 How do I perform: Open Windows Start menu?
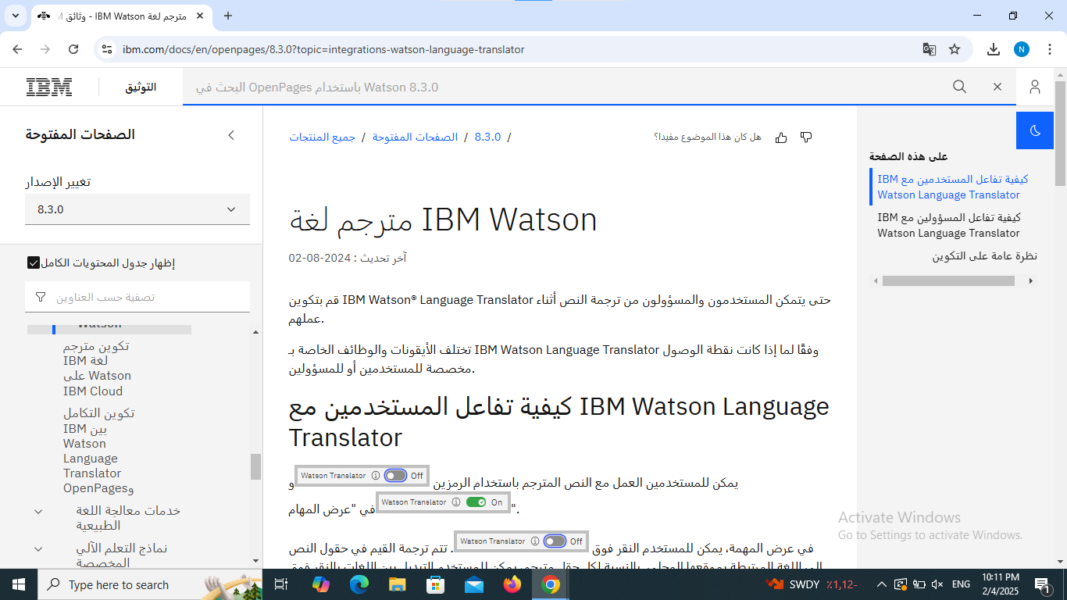coord(18,584)
